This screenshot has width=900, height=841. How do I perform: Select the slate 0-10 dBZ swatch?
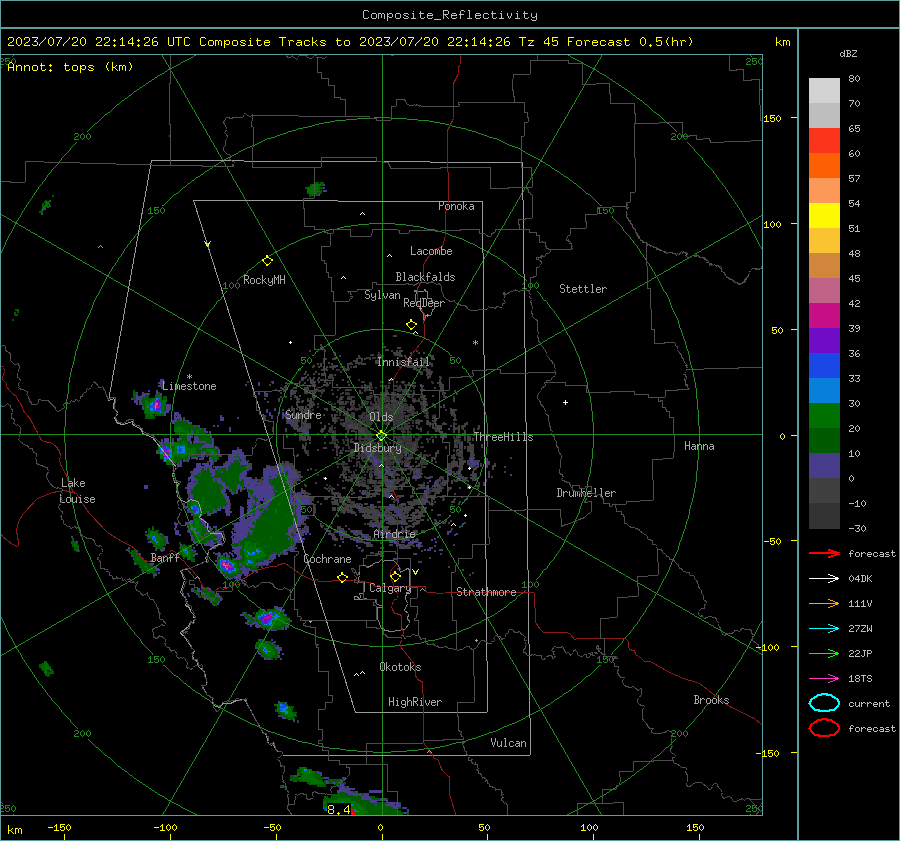[x=824, y=466]
